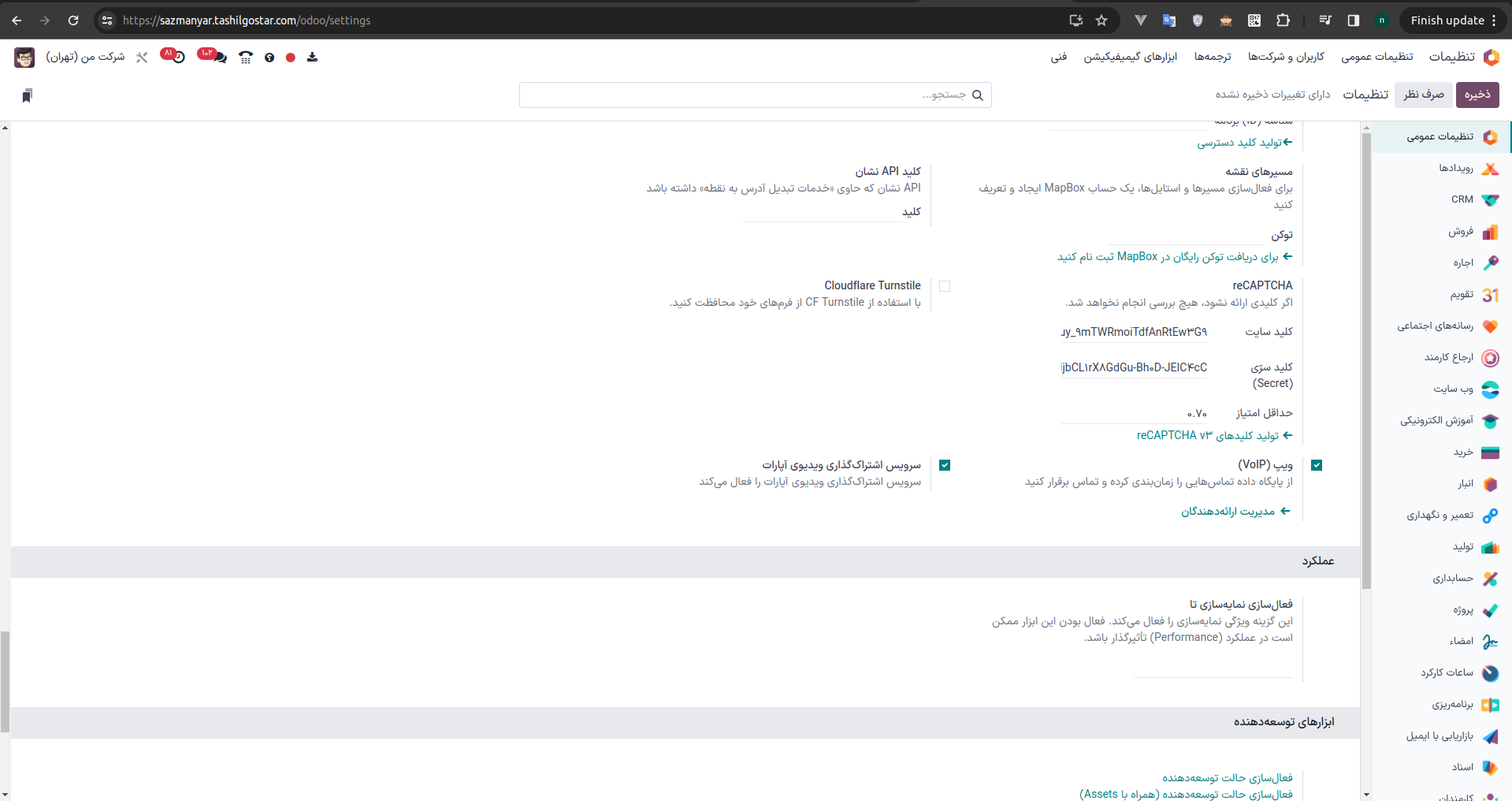
Task: Open Project (پروژه) settings icon
Action: point(1490,610)
